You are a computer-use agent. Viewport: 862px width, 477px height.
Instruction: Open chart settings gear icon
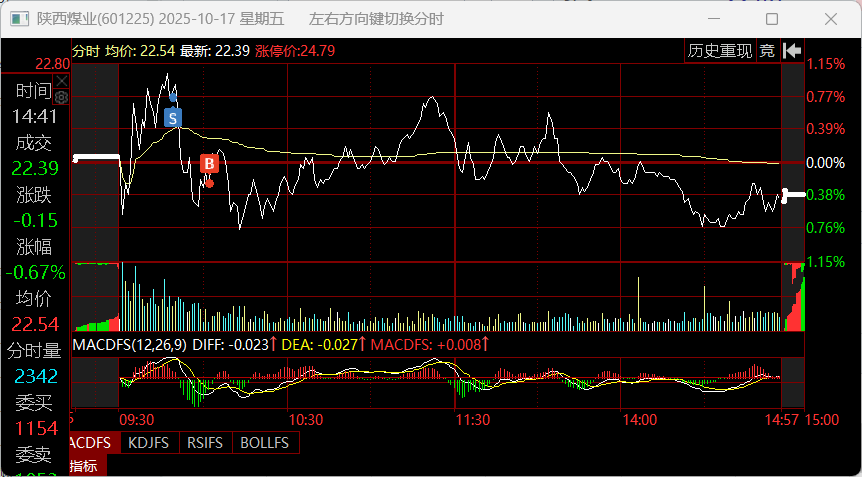click(61, 97)
